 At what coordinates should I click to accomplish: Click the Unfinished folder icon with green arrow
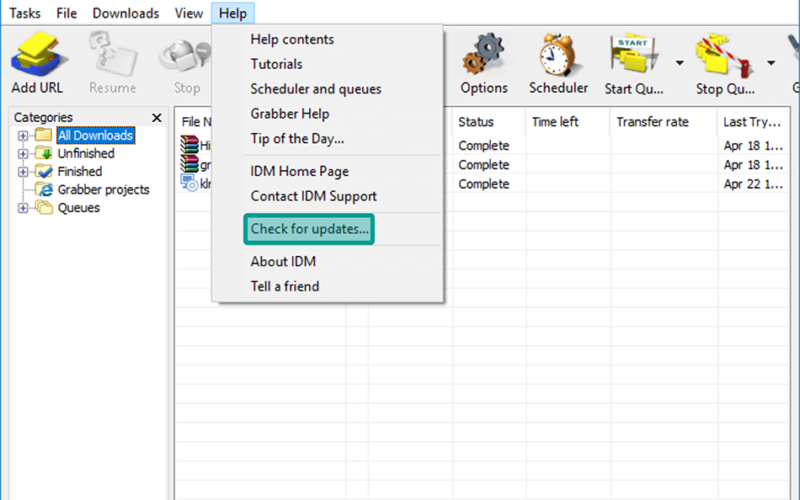click(44, 153)
